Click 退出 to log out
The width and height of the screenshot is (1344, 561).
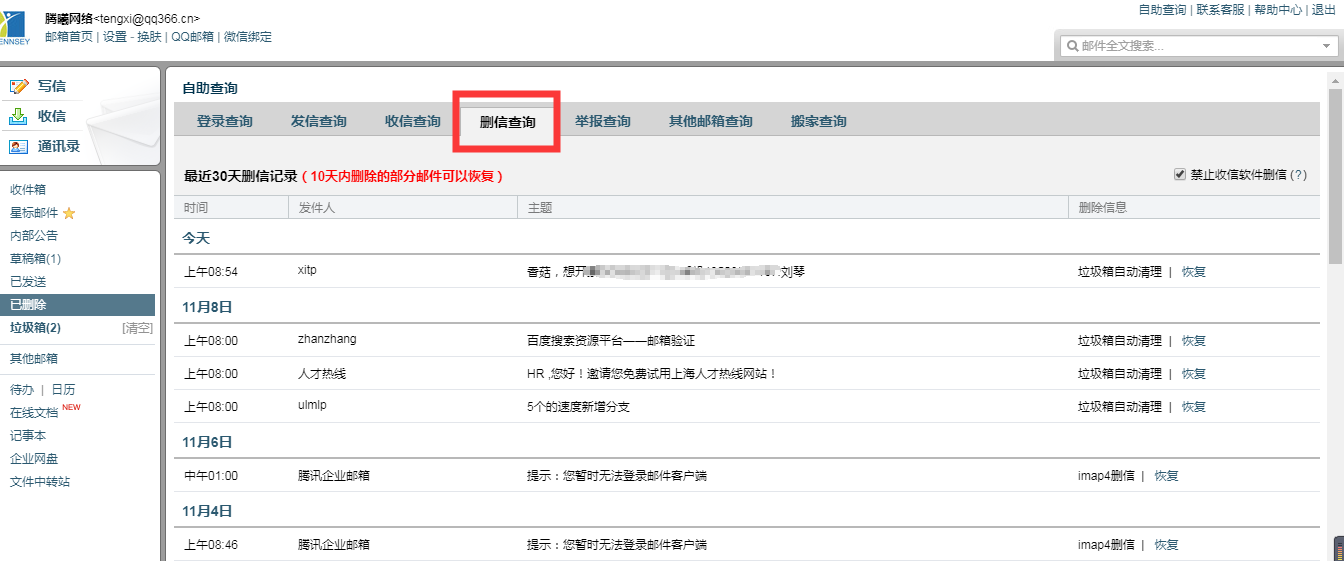click(1323, 10)
